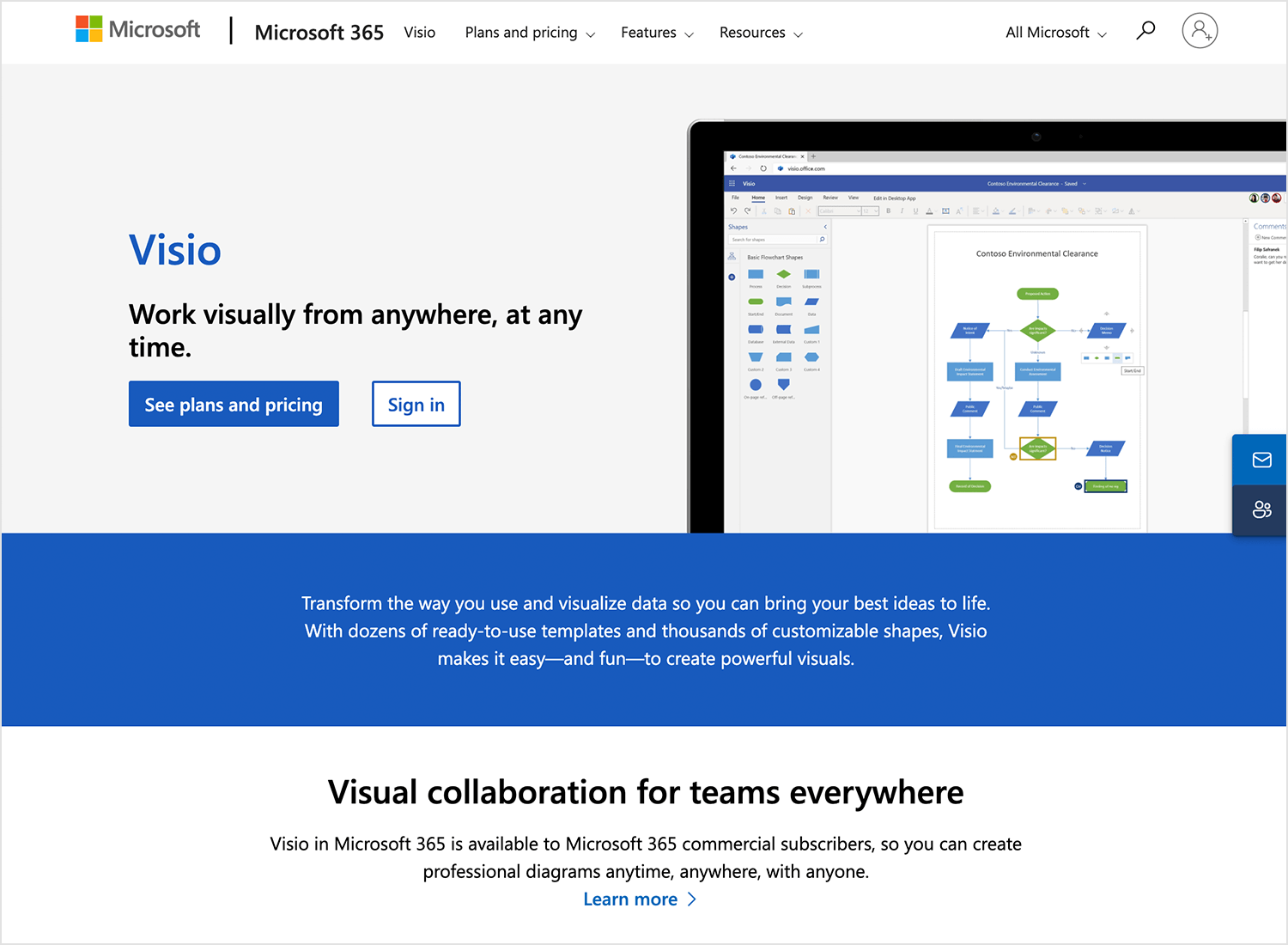The width and height of the screenshot is (1288, 945).
Task: Open the Visio nav link
Action: (x=420, y=33)
